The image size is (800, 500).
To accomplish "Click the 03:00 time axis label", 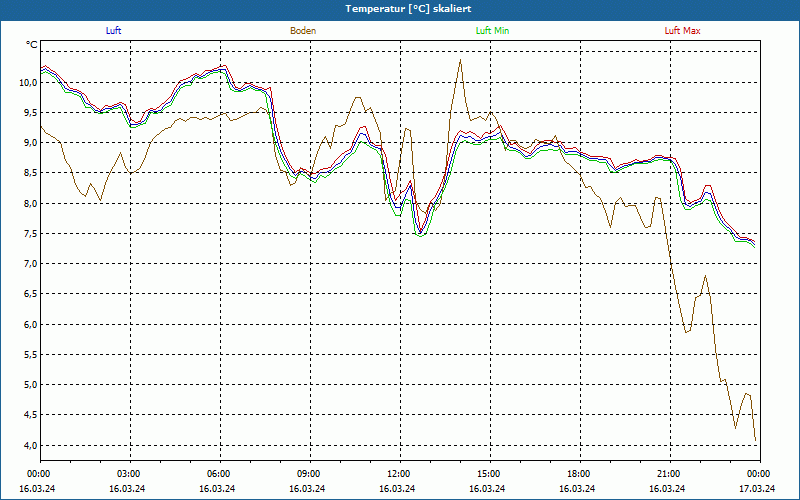I will click(130, 474).
